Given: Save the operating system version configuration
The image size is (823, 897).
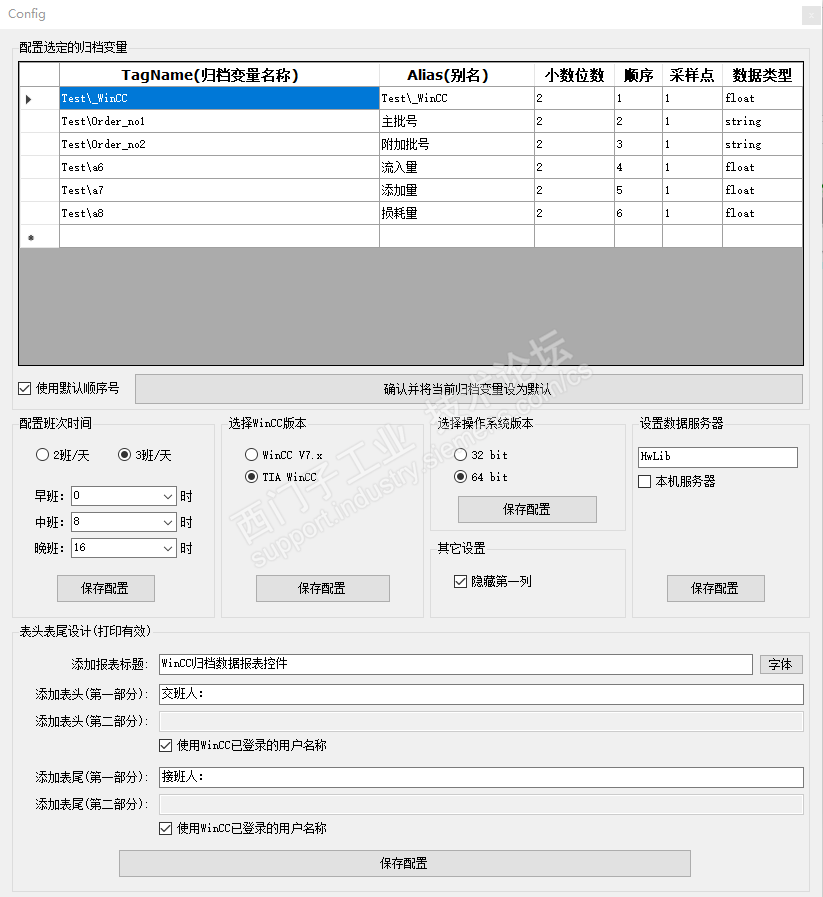Looking at the screenshot, I should [527, 509].
